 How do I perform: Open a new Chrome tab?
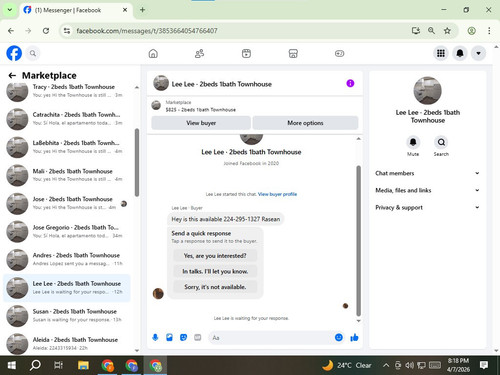[142, 10]
